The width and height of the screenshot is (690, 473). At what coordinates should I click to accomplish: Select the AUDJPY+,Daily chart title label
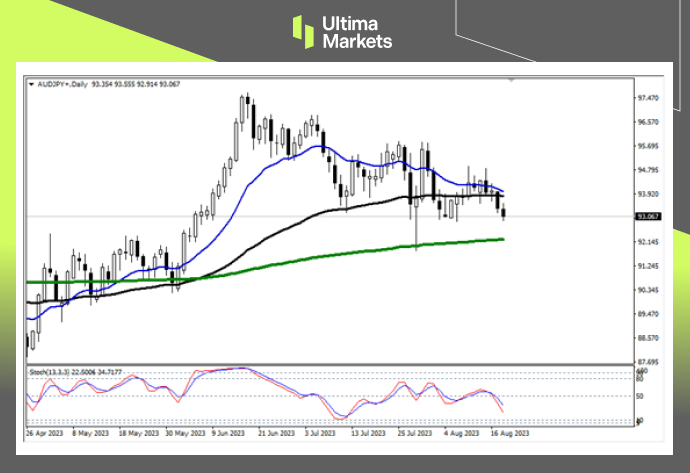62,84
